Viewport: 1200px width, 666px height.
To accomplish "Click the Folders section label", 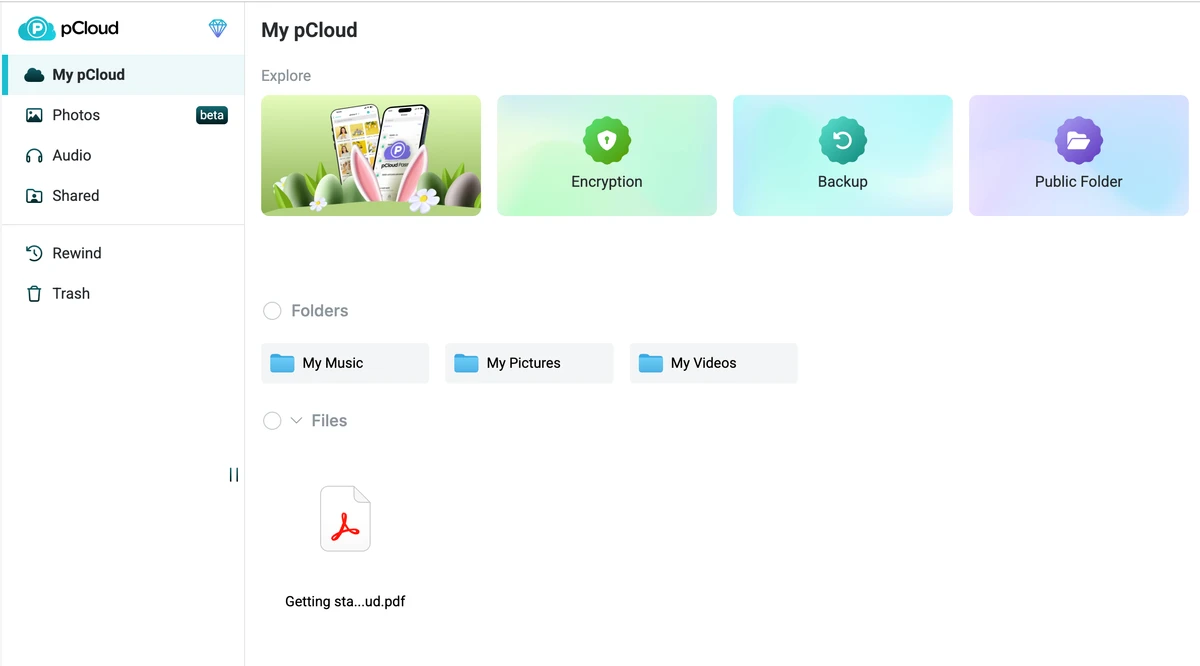I will [320, 311].
